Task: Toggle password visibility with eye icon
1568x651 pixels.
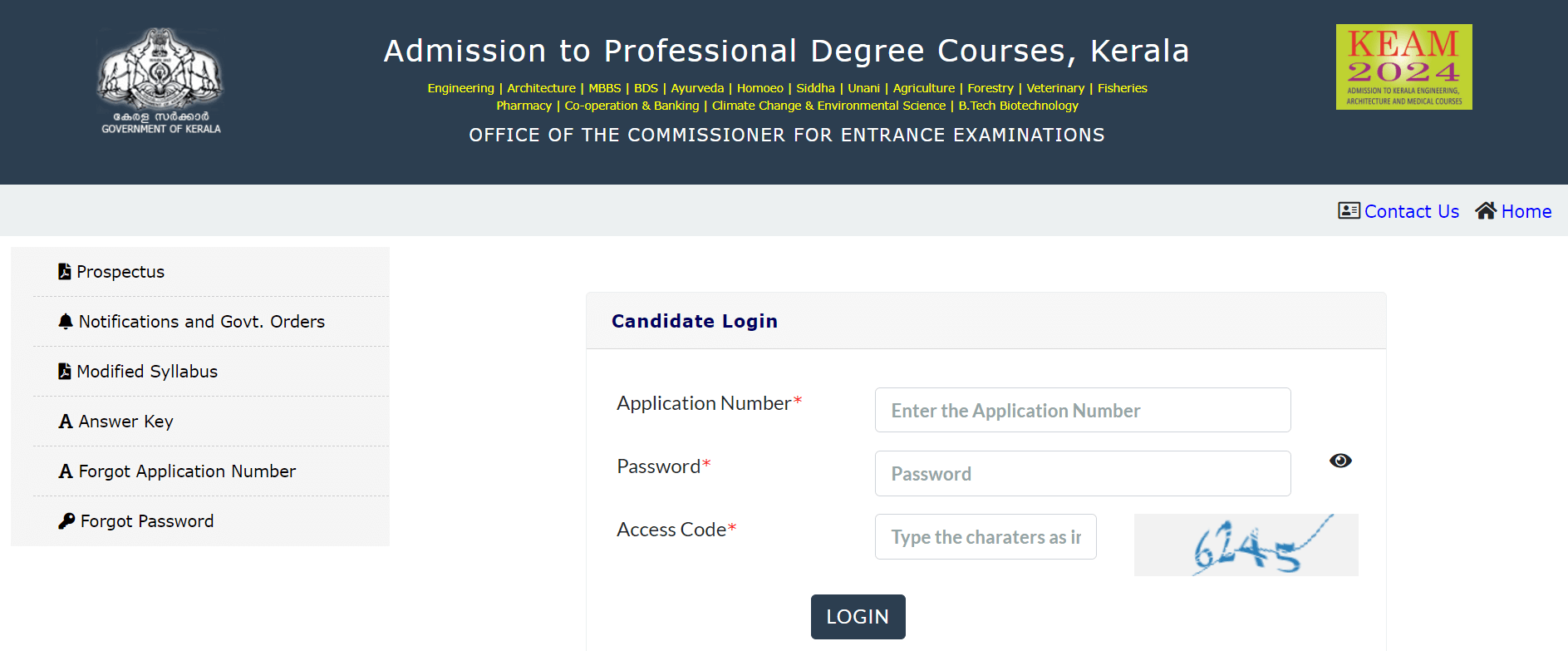Action: coord(1340,461)
